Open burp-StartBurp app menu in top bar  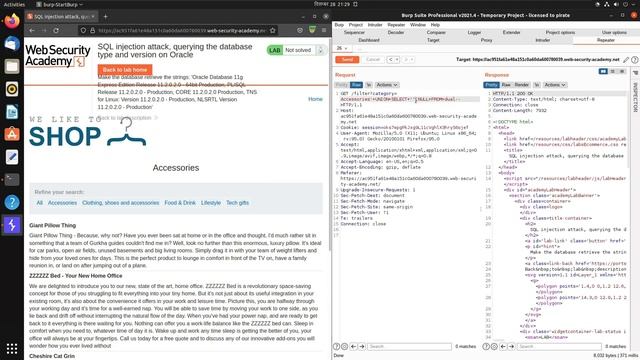tap(60, 4)
